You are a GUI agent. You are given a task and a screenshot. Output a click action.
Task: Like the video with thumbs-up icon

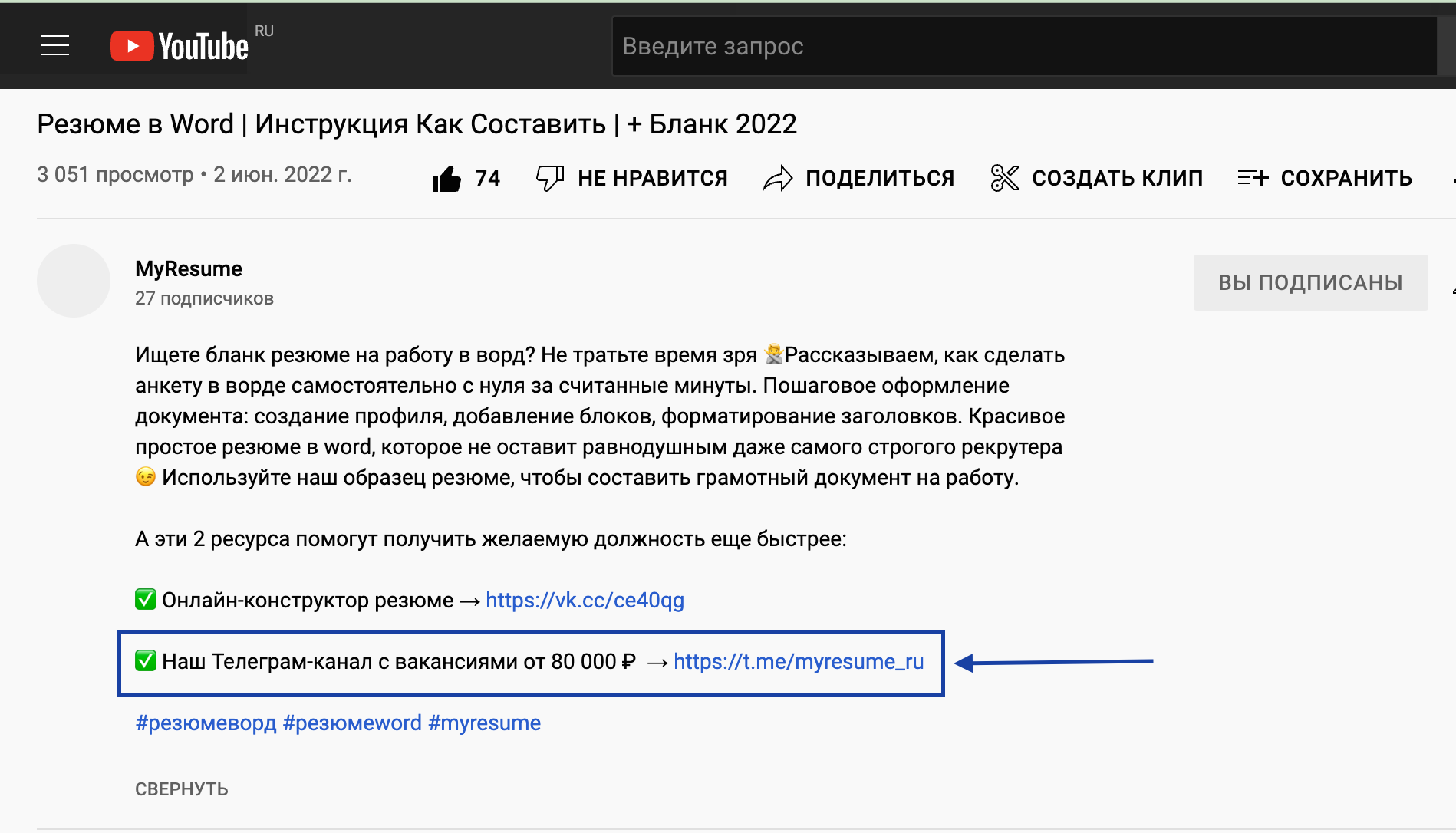pyautogui.click(x=447, y=179)
